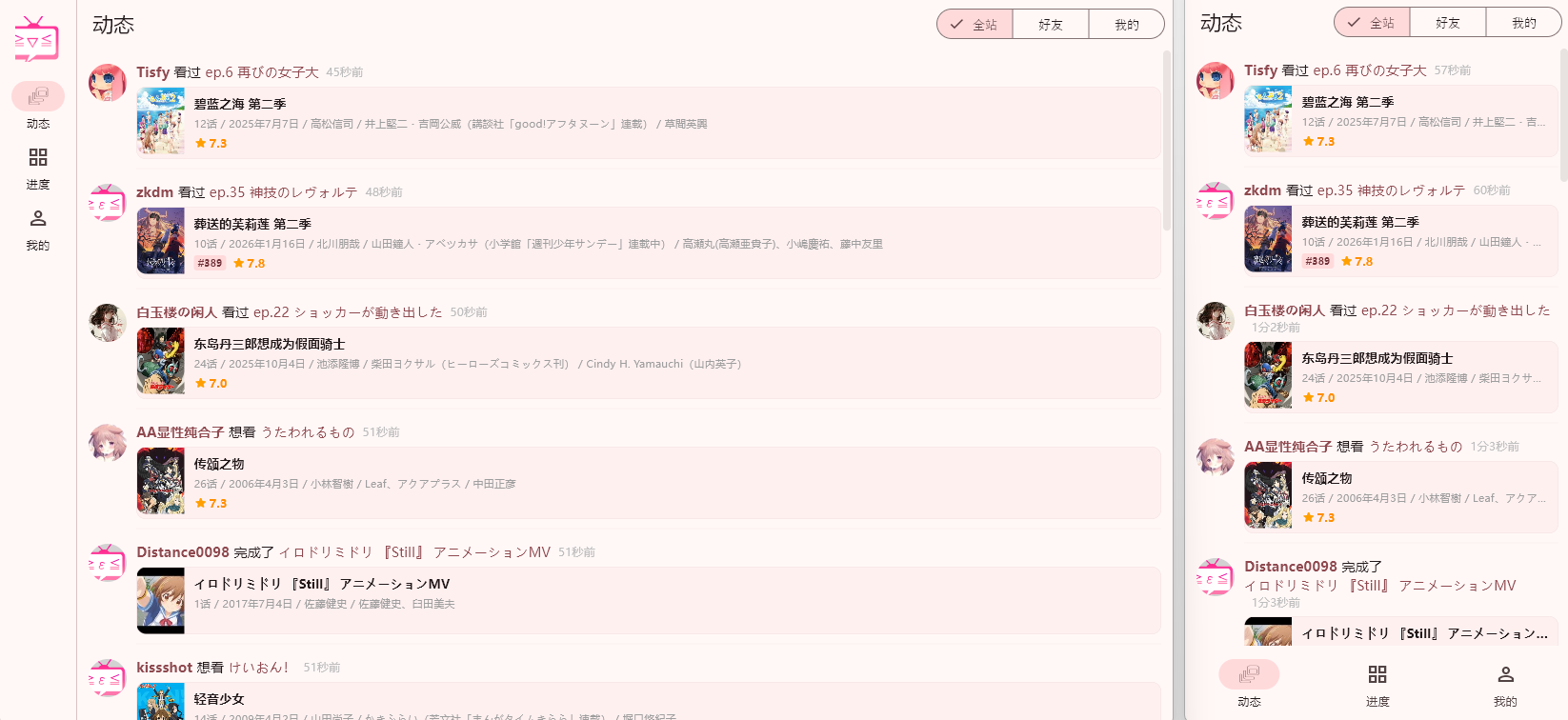Click 碧蓝之海 第二季 title in left panel

[x=240, y=104]
